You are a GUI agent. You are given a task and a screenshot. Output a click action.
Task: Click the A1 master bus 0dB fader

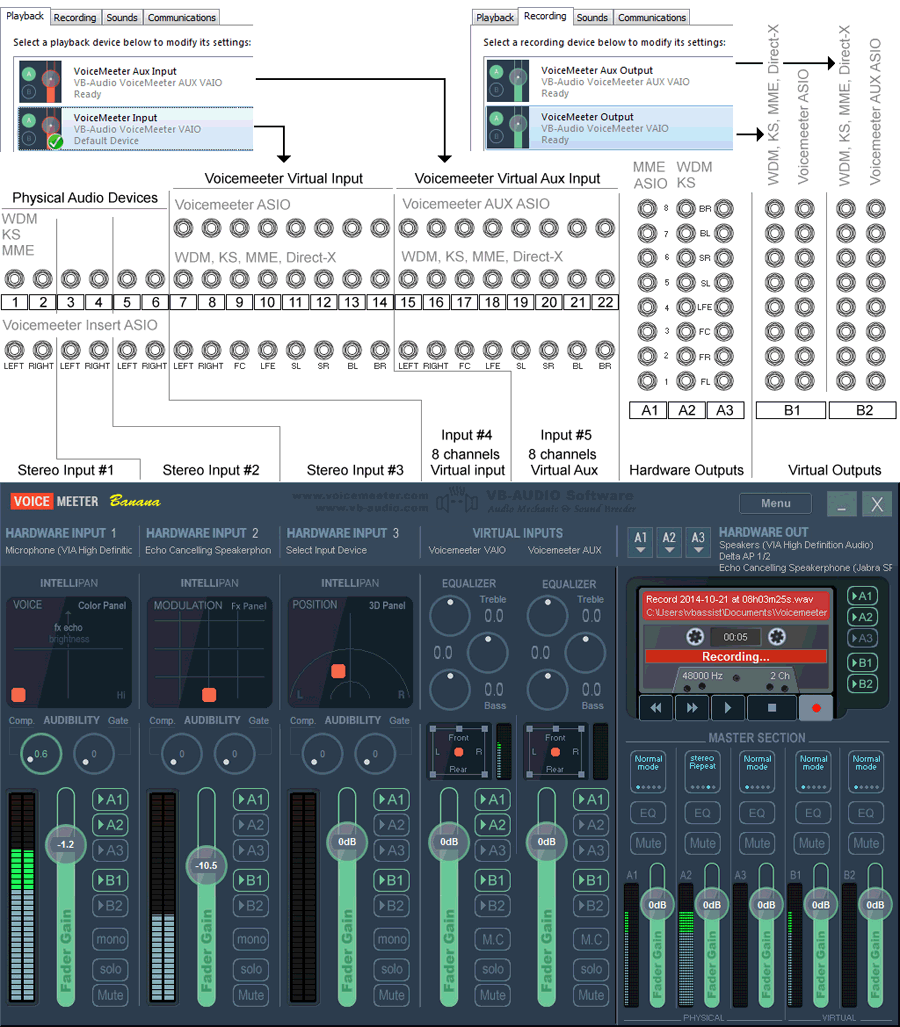657,905
